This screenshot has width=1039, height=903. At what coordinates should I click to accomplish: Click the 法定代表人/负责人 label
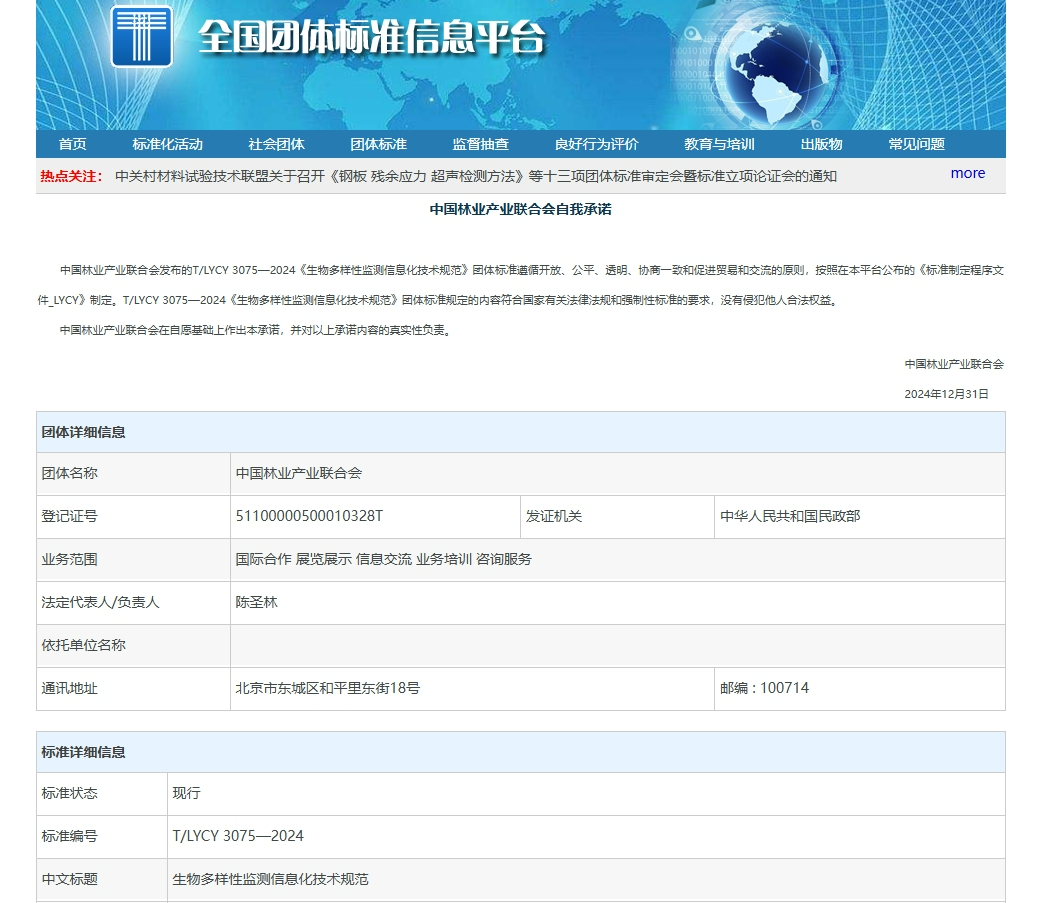pyautogui.click(x=100, y=602)
